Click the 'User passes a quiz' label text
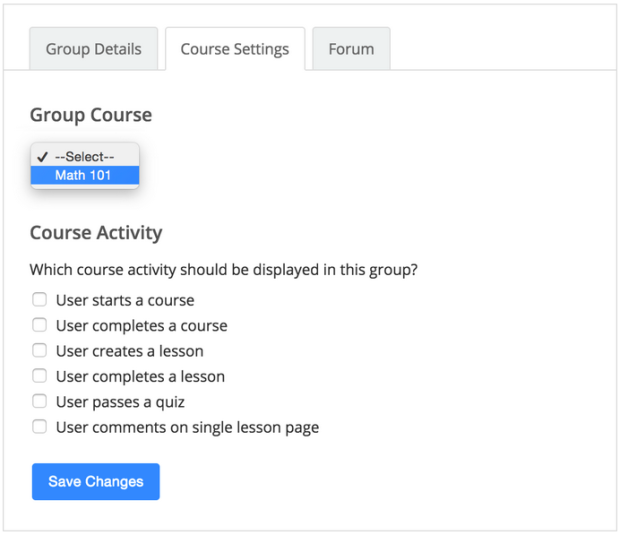The image size is (620, 535). [120, 402]
